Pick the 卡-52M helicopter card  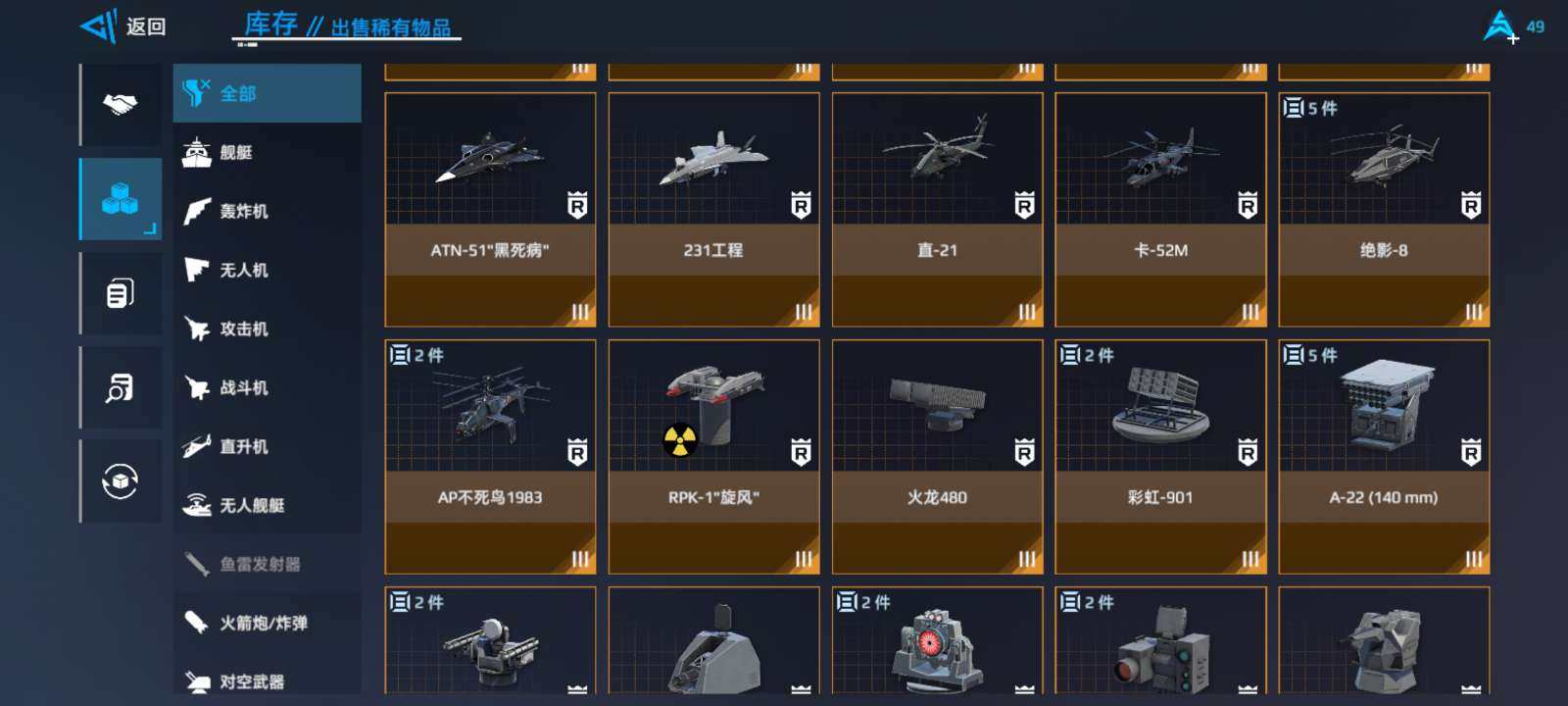pyautogui.click(x=1160, y=210)
